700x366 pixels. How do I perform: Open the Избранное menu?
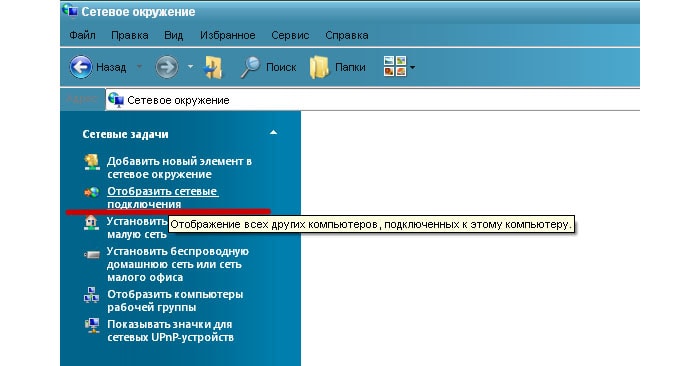(227, 35)
